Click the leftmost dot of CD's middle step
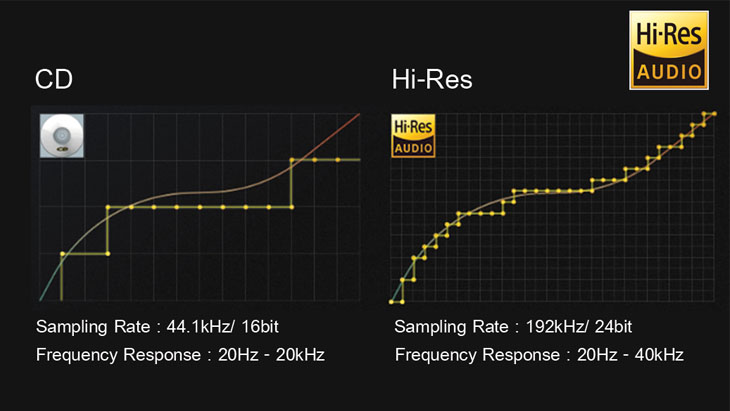730x411 pixels. click(108, 207)
